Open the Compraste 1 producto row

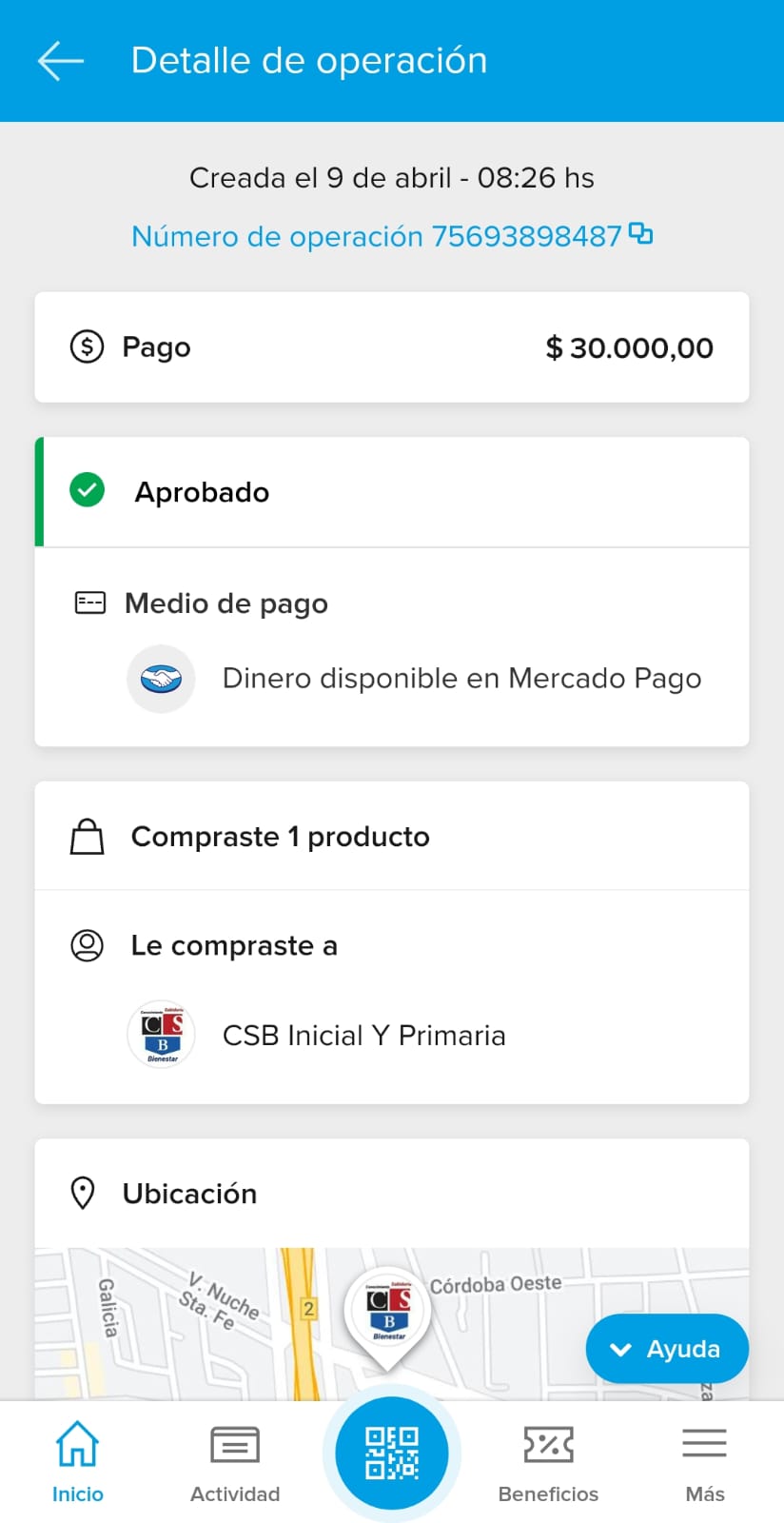[x=392, y=837]
